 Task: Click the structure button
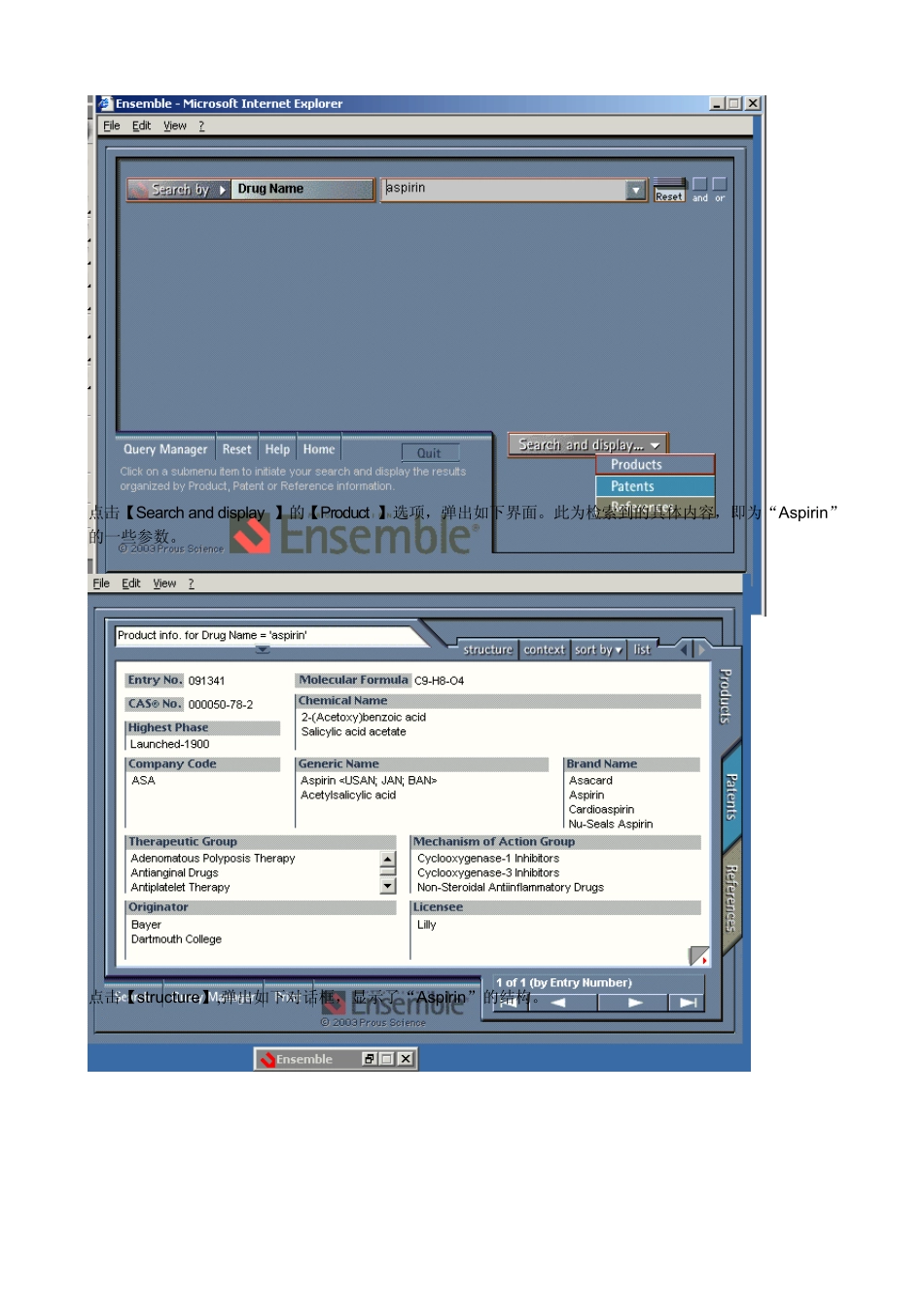click(487, 650)
